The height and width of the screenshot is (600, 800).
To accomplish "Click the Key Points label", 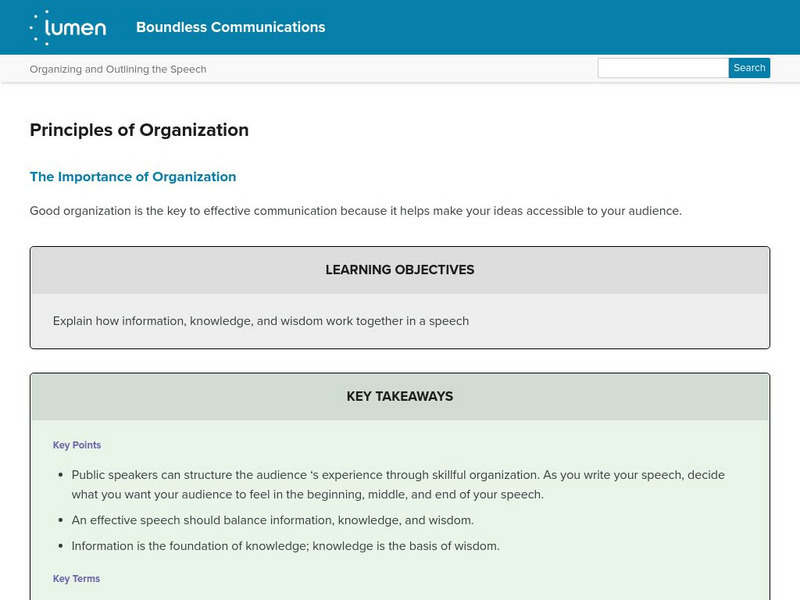I will point(77,445).
